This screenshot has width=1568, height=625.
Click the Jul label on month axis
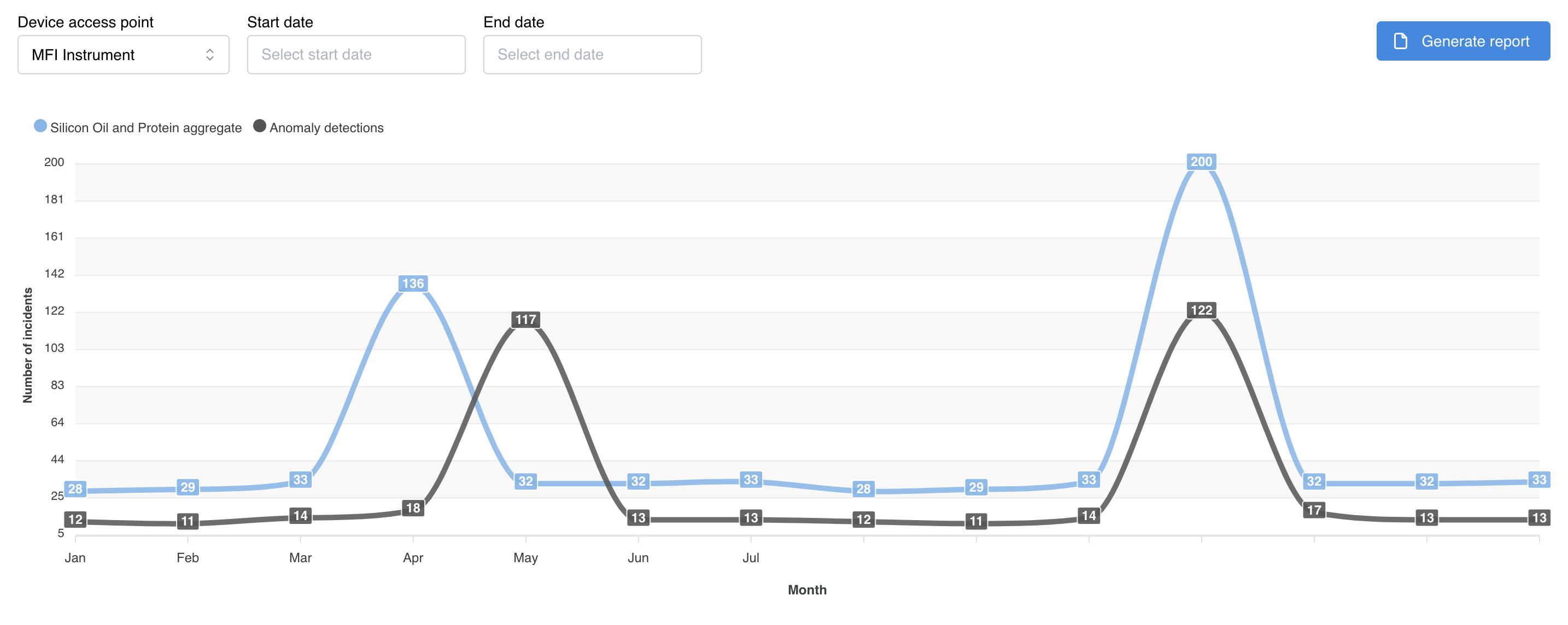click(751, 557)
